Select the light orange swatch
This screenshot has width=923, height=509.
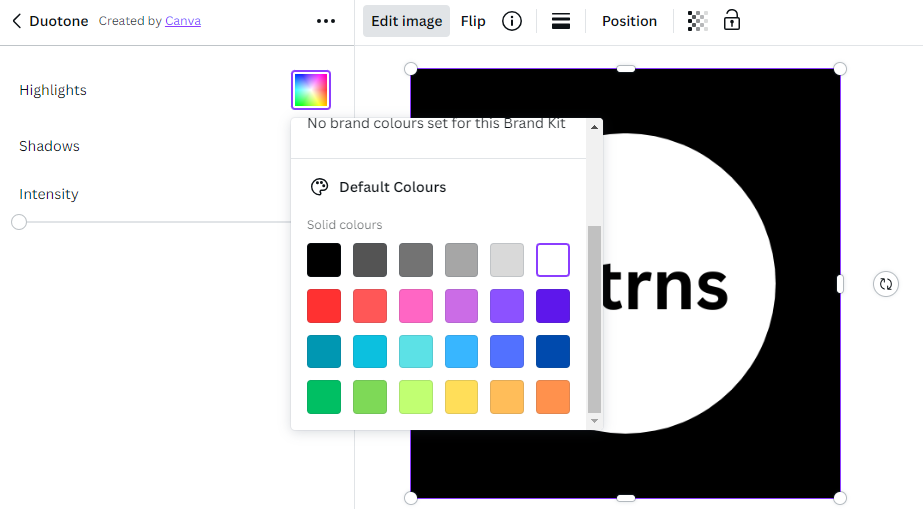(x=507, y=397)
